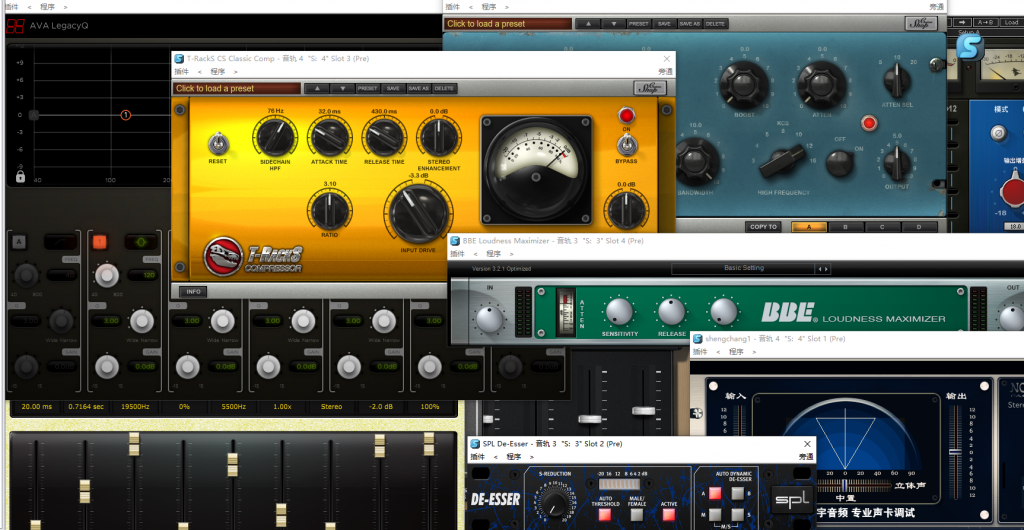Click the Custom Shop button in Classic Comp
Image resolution: width=1024 pixels, height=530 pixels.
tap(649, 88)
